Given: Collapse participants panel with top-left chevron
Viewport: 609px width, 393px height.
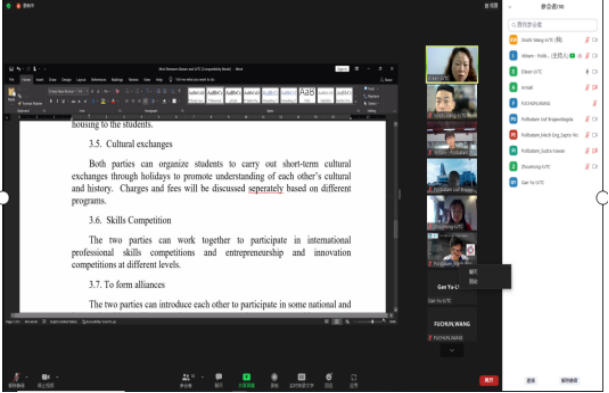Looking at the screenshot, I should click(510, 7).
